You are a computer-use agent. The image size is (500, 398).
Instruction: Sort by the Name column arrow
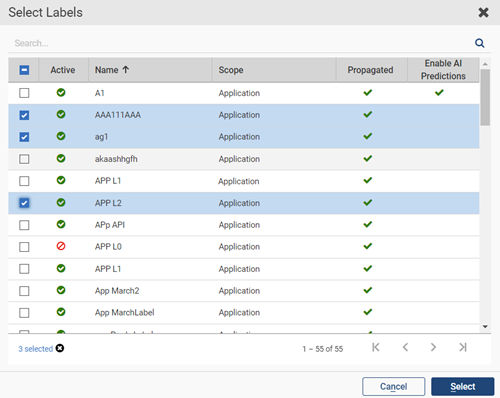click(x=125, y=70)
